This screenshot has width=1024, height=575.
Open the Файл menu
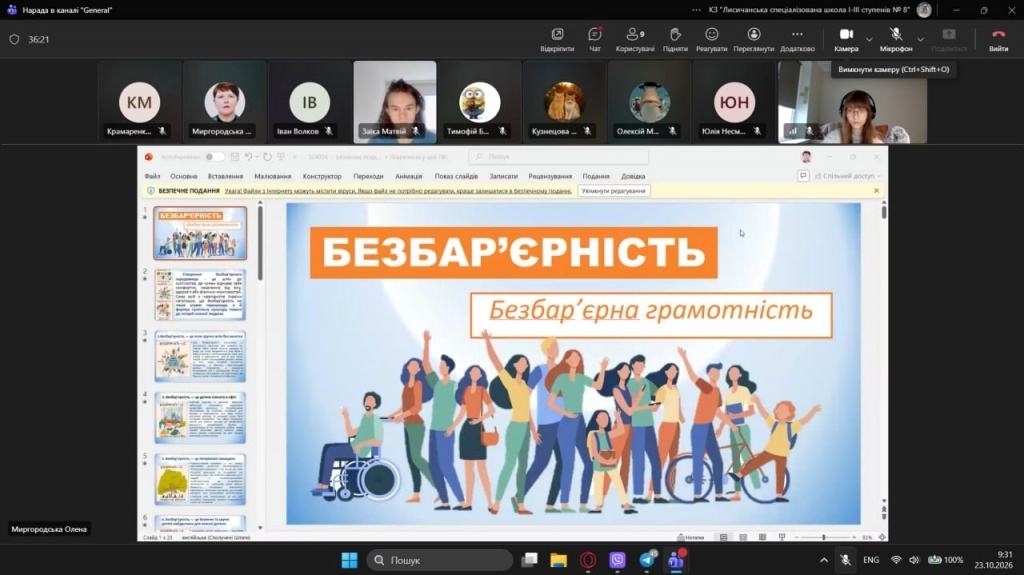click(x=152, y=176)
